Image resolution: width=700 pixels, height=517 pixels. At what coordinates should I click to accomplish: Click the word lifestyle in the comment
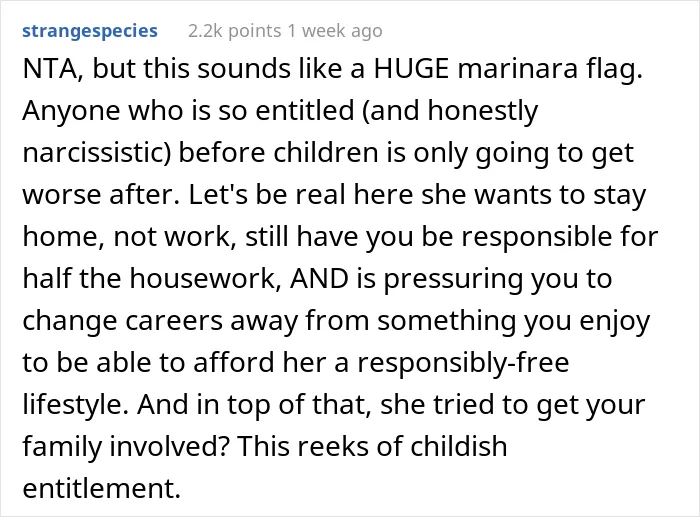point(75,406)
